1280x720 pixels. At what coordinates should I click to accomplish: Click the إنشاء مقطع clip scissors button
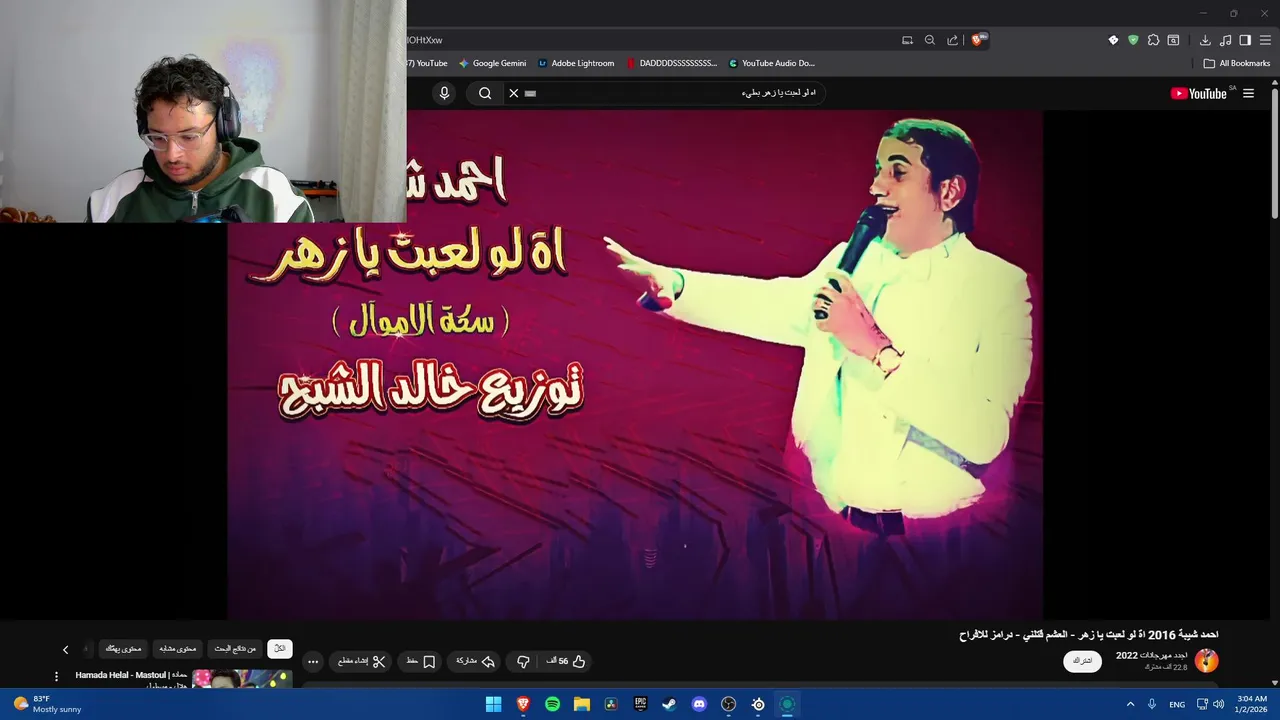pos(361,661)
